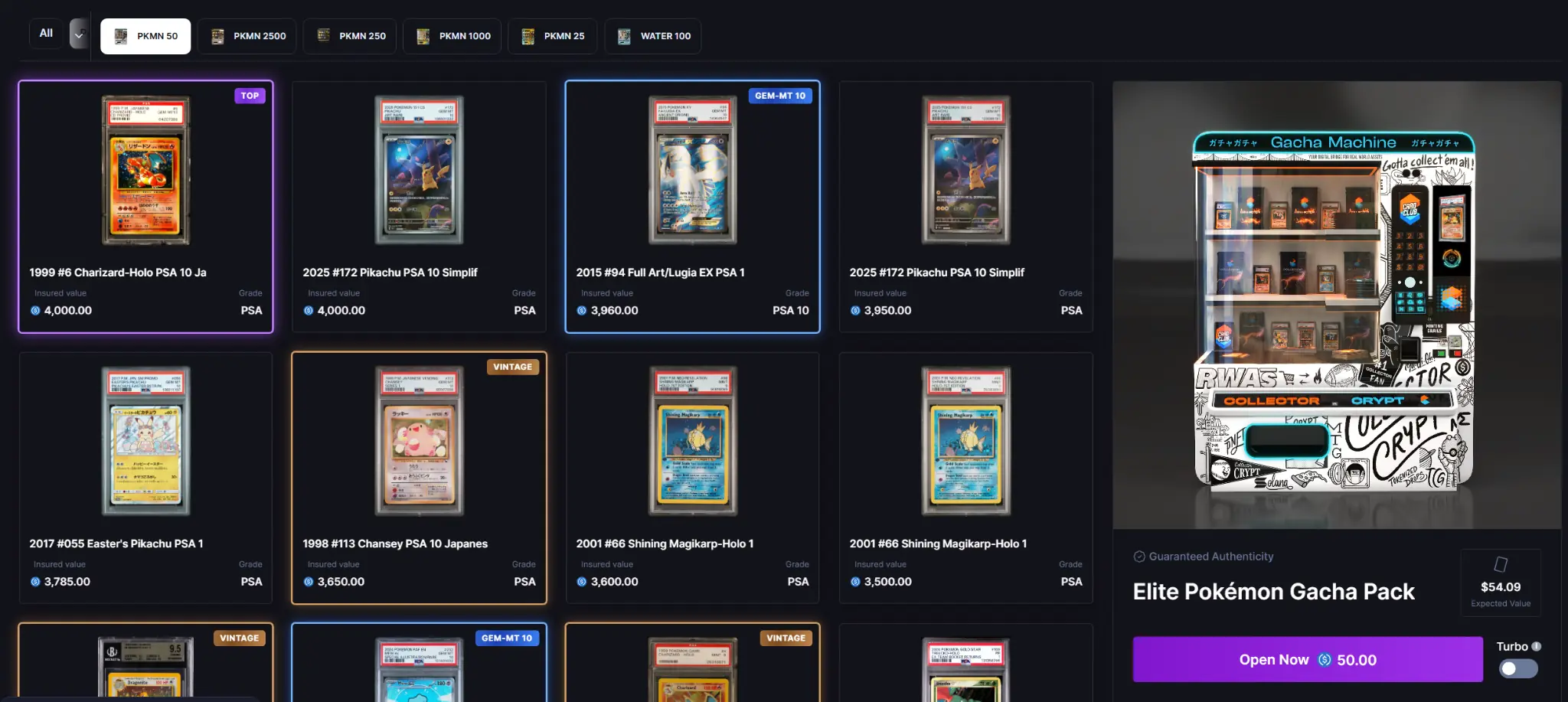Switch to the PKMN 50 tab

(145, 36)
